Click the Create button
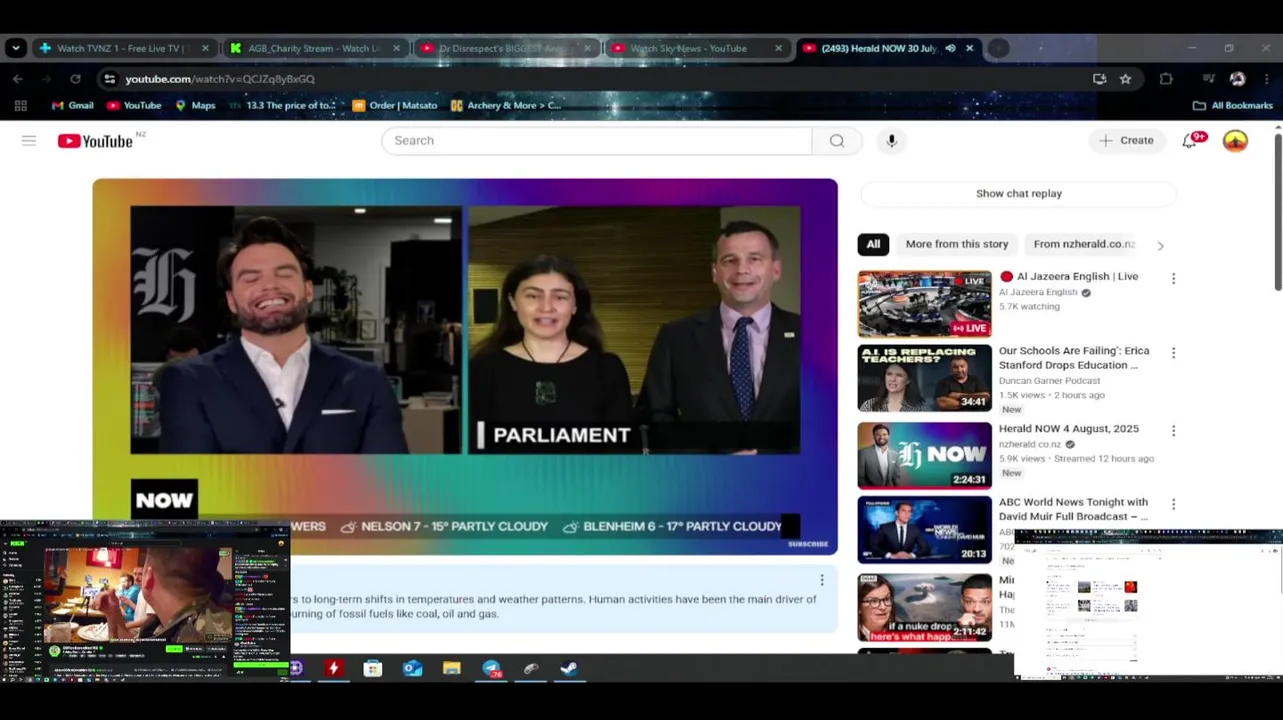 tap(1126, 141)
